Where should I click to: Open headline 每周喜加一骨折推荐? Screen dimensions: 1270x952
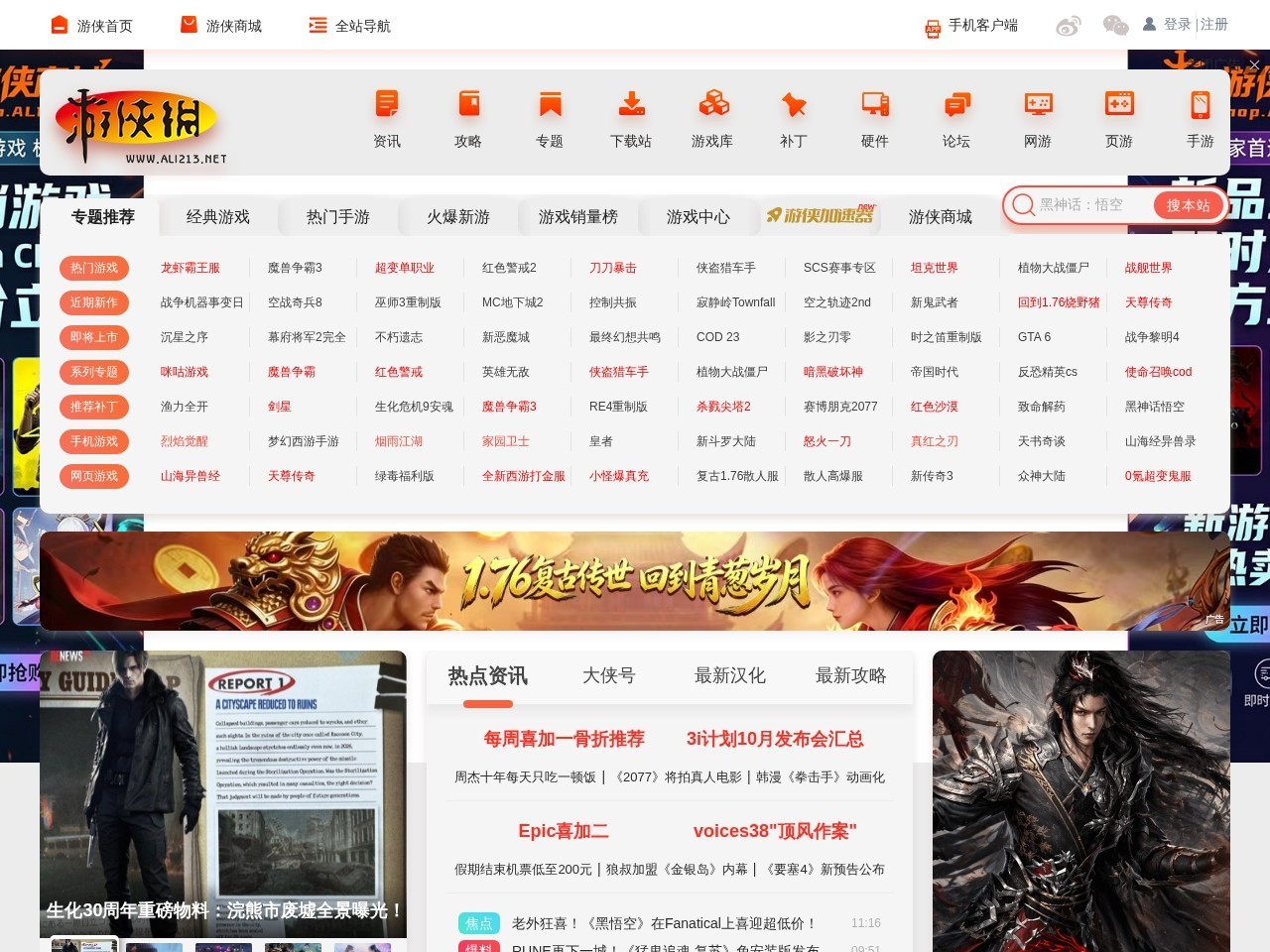pyautogui.click(x=564, y=739)
